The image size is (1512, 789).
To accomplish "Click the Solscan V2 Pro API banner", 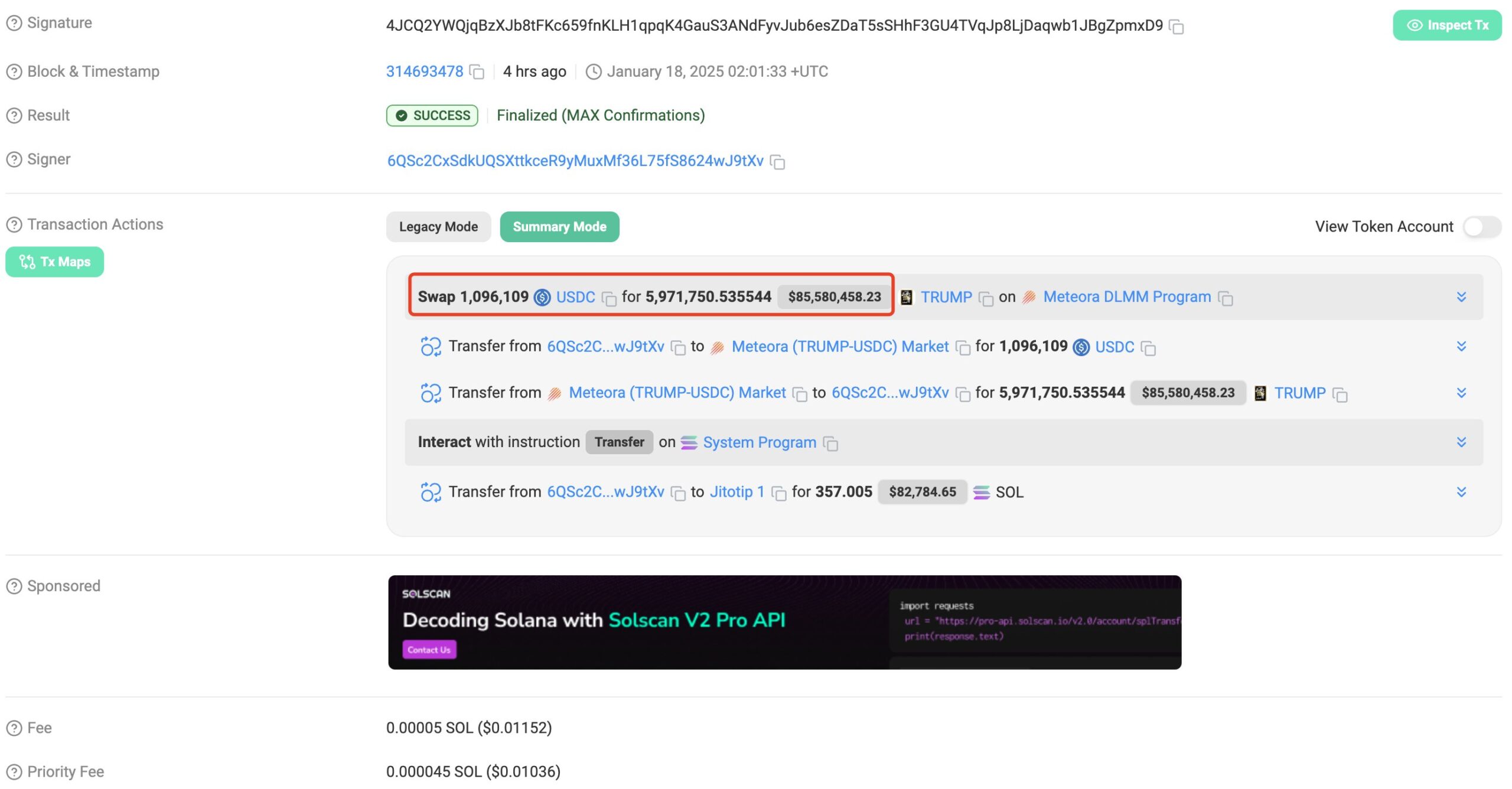I will coord(784,622).
